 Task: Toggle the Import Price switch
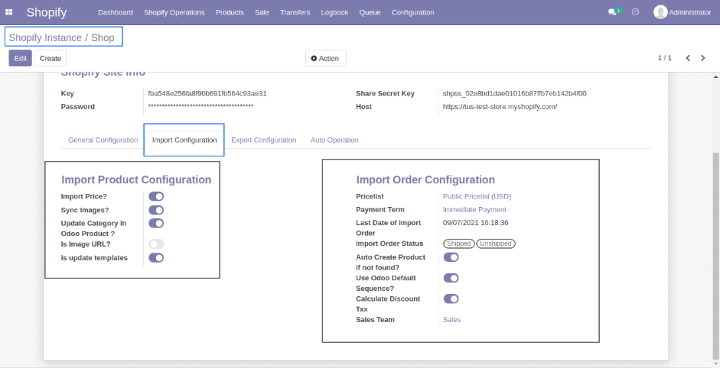click(156, 197)
